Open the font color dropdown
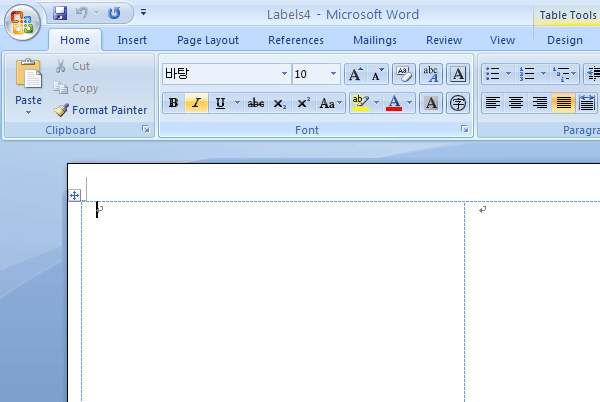This screenshot has height=402, width=600. pos(409,103)
